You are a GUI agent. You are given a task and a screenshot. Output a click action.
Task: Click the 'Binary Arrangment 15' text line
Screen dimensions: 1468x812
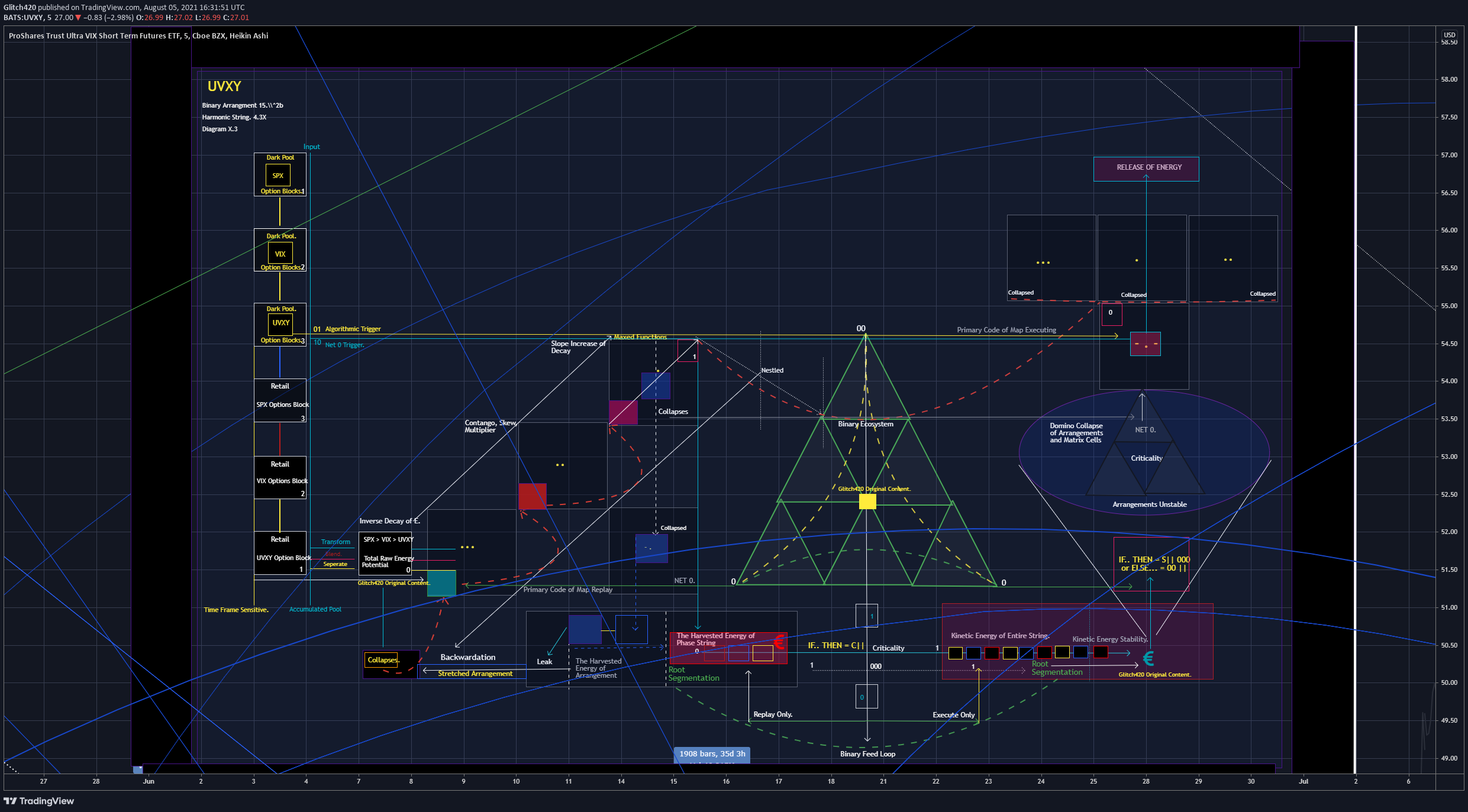pyautogui.click(x=243, y=105)
